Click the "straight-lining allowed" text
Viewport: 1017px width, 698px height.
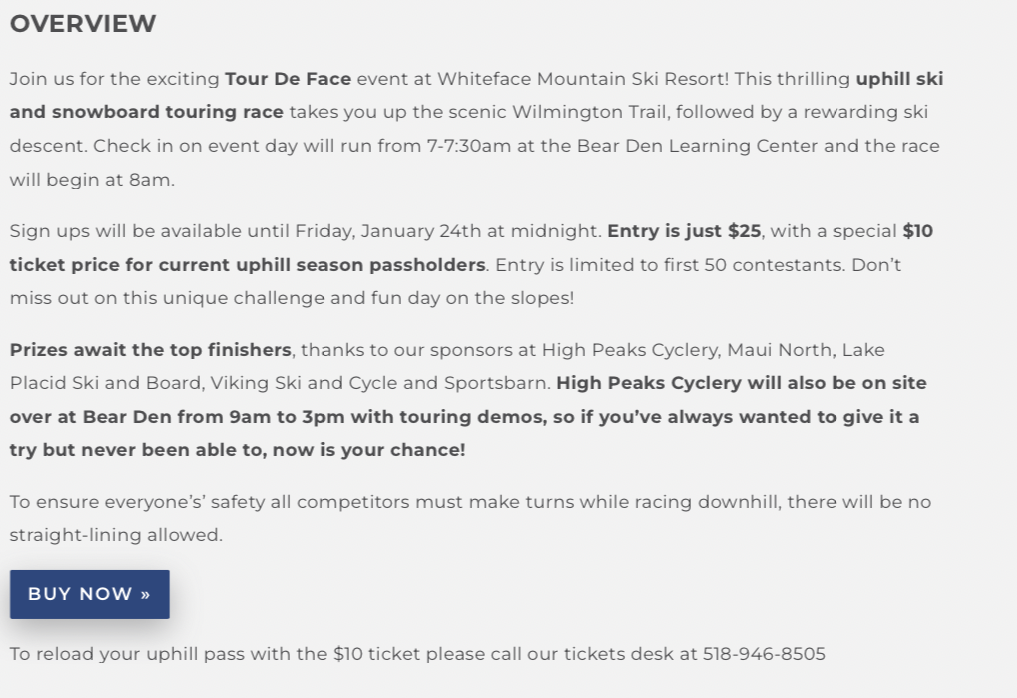pos(115,535)
